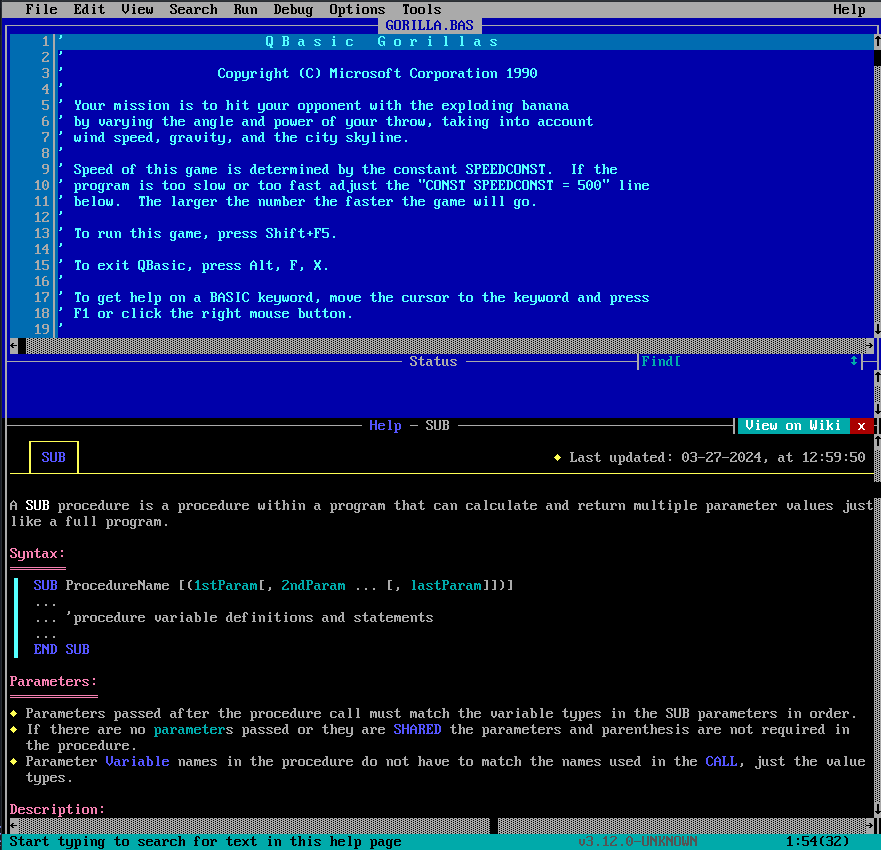Follow the SUB link before ProcedureName
The height and width of the screenshot is (850, 881).
point(45,585)
